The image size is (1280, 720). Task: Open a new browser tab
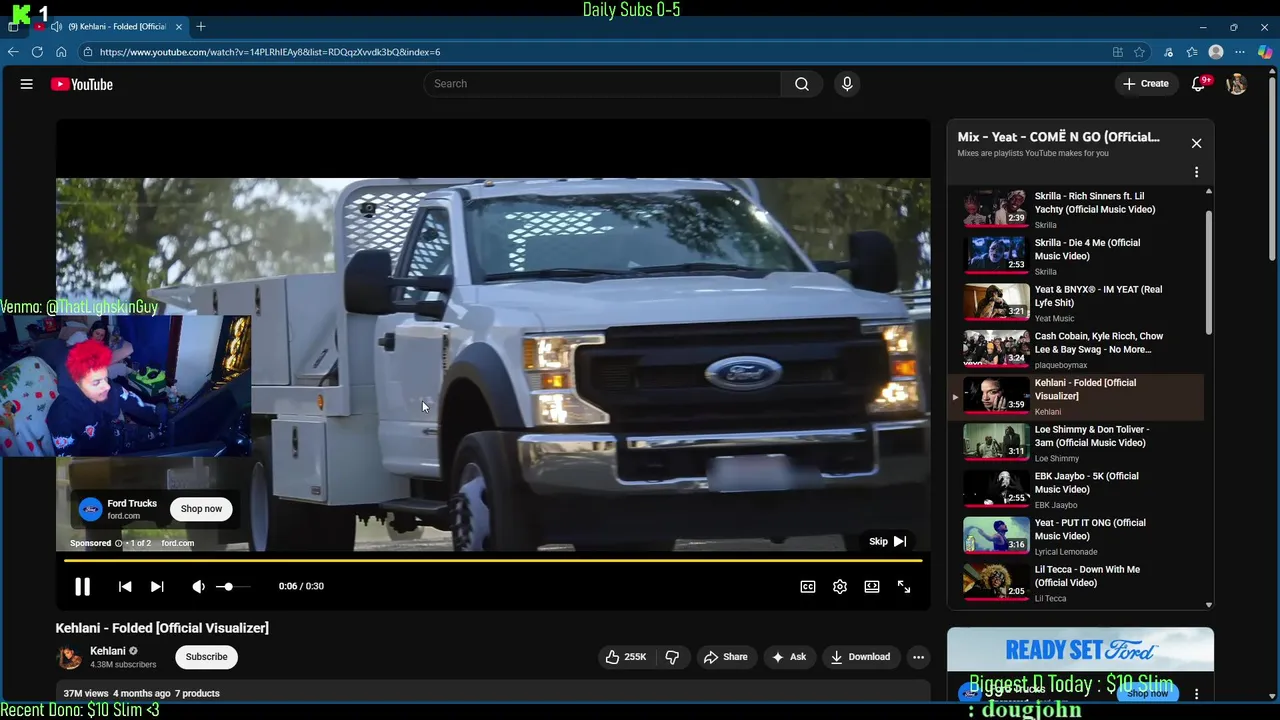pyautogui.click(x=200, y=26)
